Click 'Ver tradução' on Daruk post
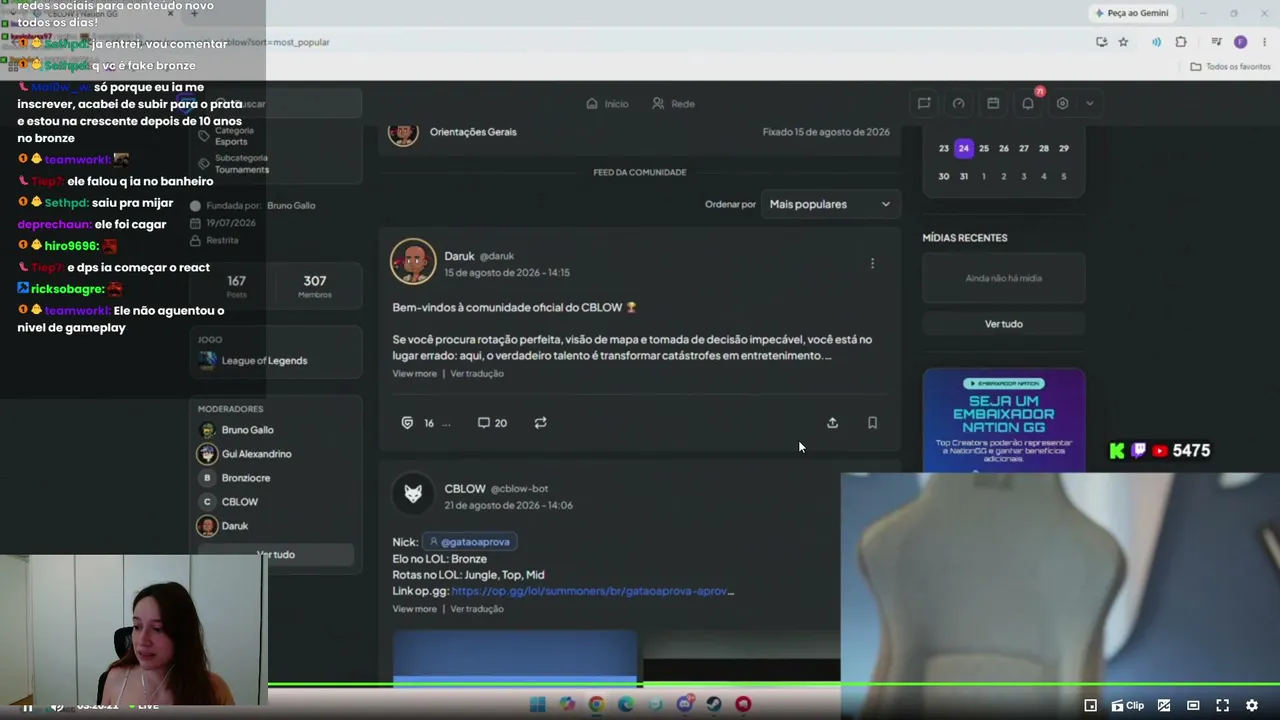1280x720 pixels. [x=477, y=374]
